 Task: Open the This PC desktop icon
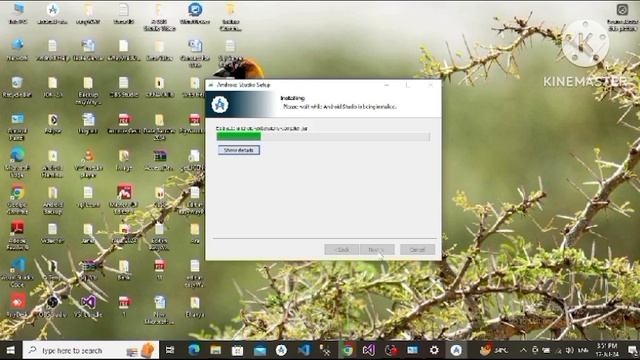18,13
